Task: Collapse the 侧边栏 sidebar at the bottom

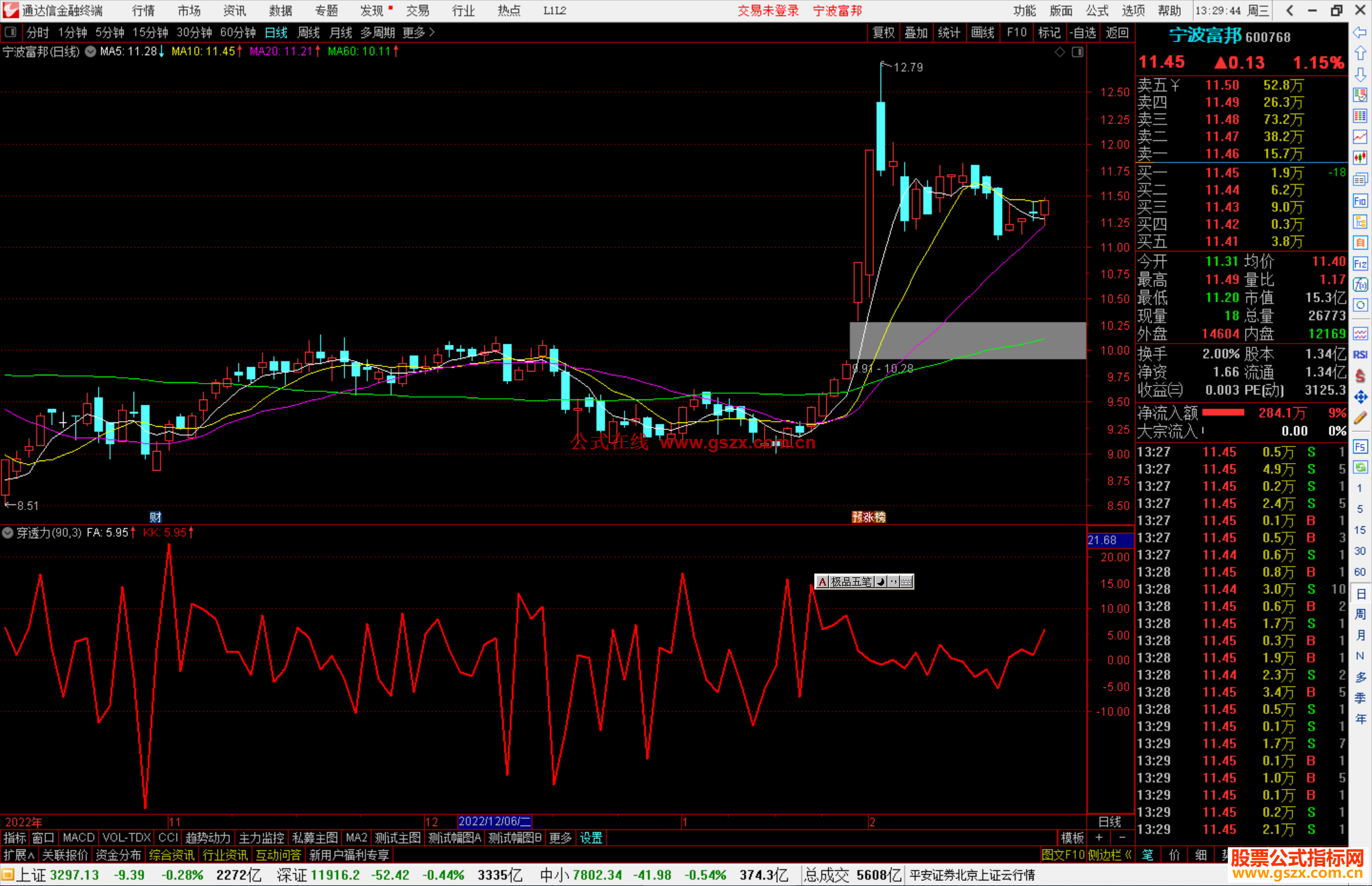Action: pyautogui.click(x=1110, y=855)
